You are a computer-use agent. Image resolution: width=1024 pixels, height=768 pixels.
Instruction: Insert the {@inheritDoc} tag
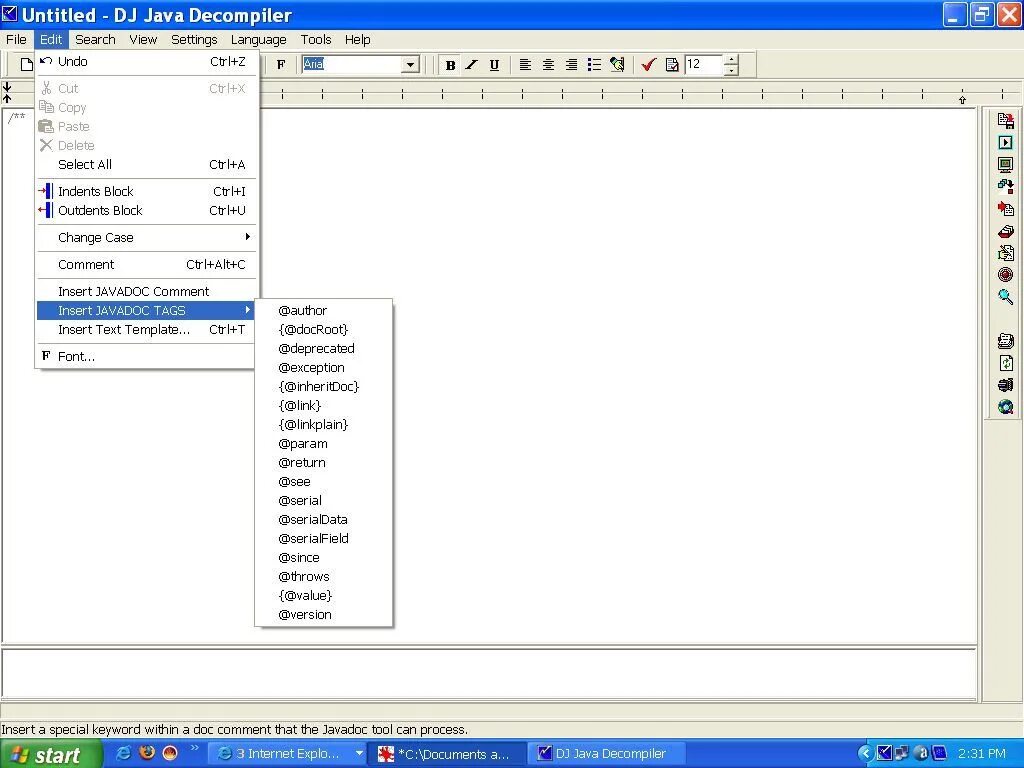point(323,386)
